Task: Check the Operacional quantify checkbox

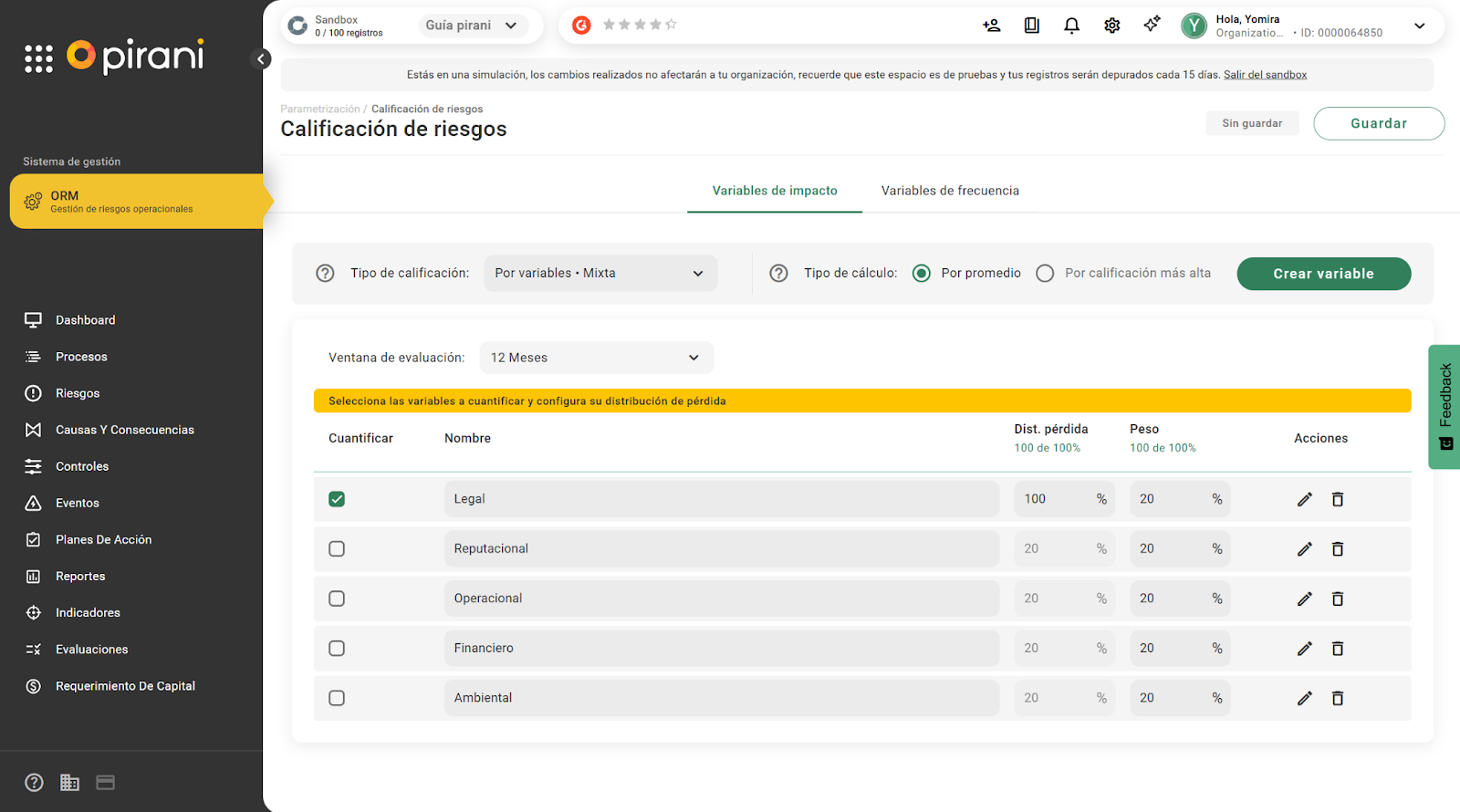Action: [x=337, y=599]
